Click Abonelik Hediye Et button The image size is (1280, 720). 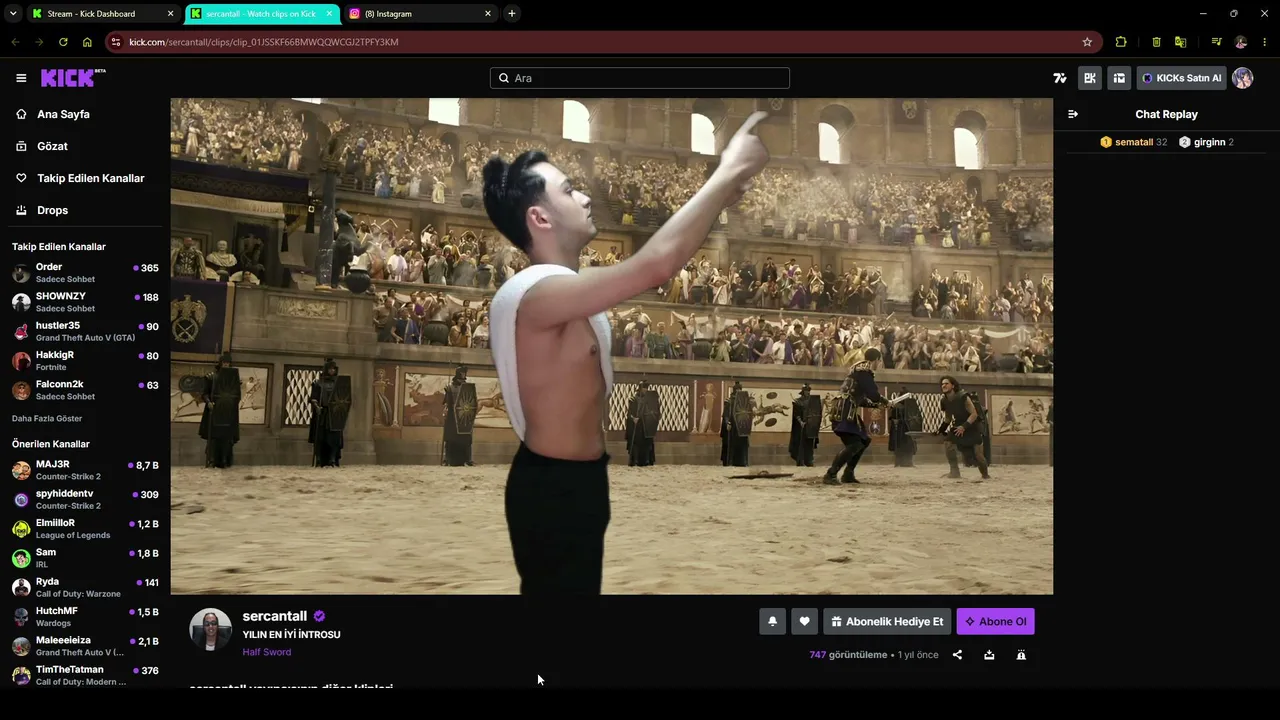pyautogui.click(x=887, y=621)
